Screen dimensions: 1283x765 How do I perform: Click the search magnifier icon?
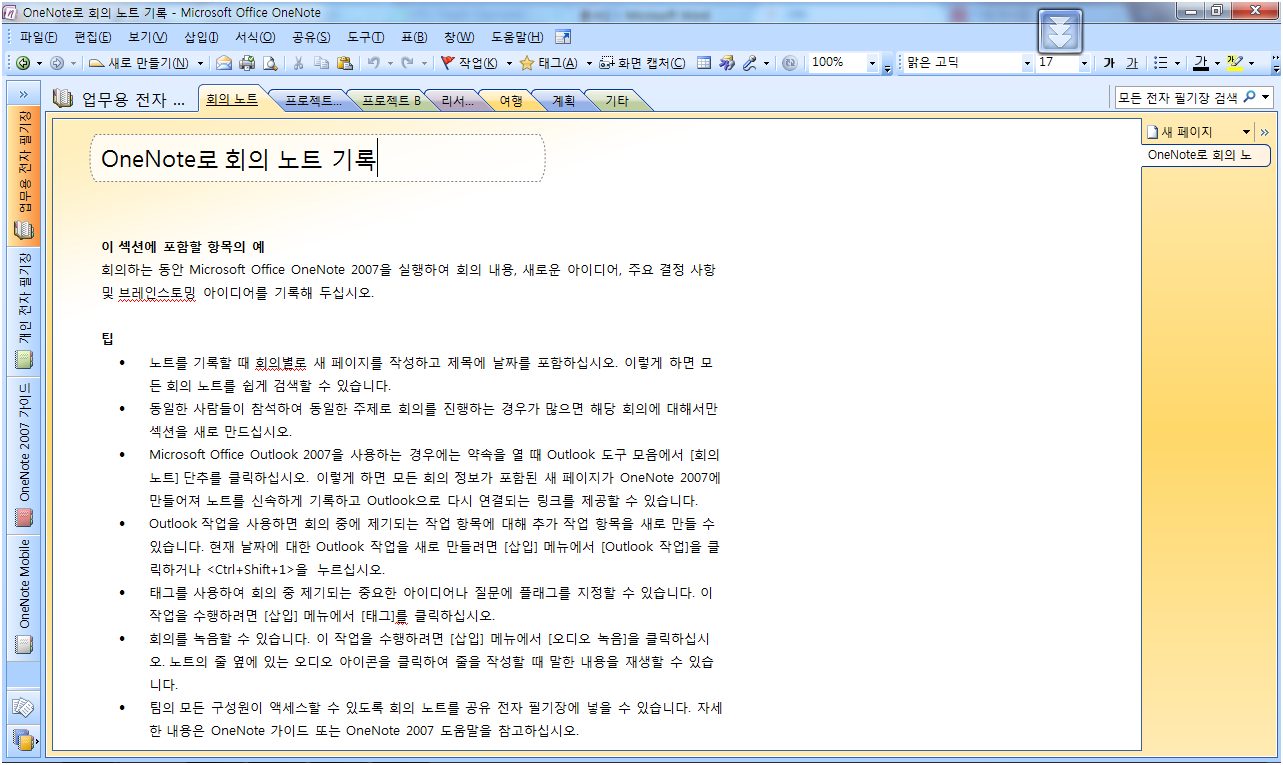point(1249,97)
